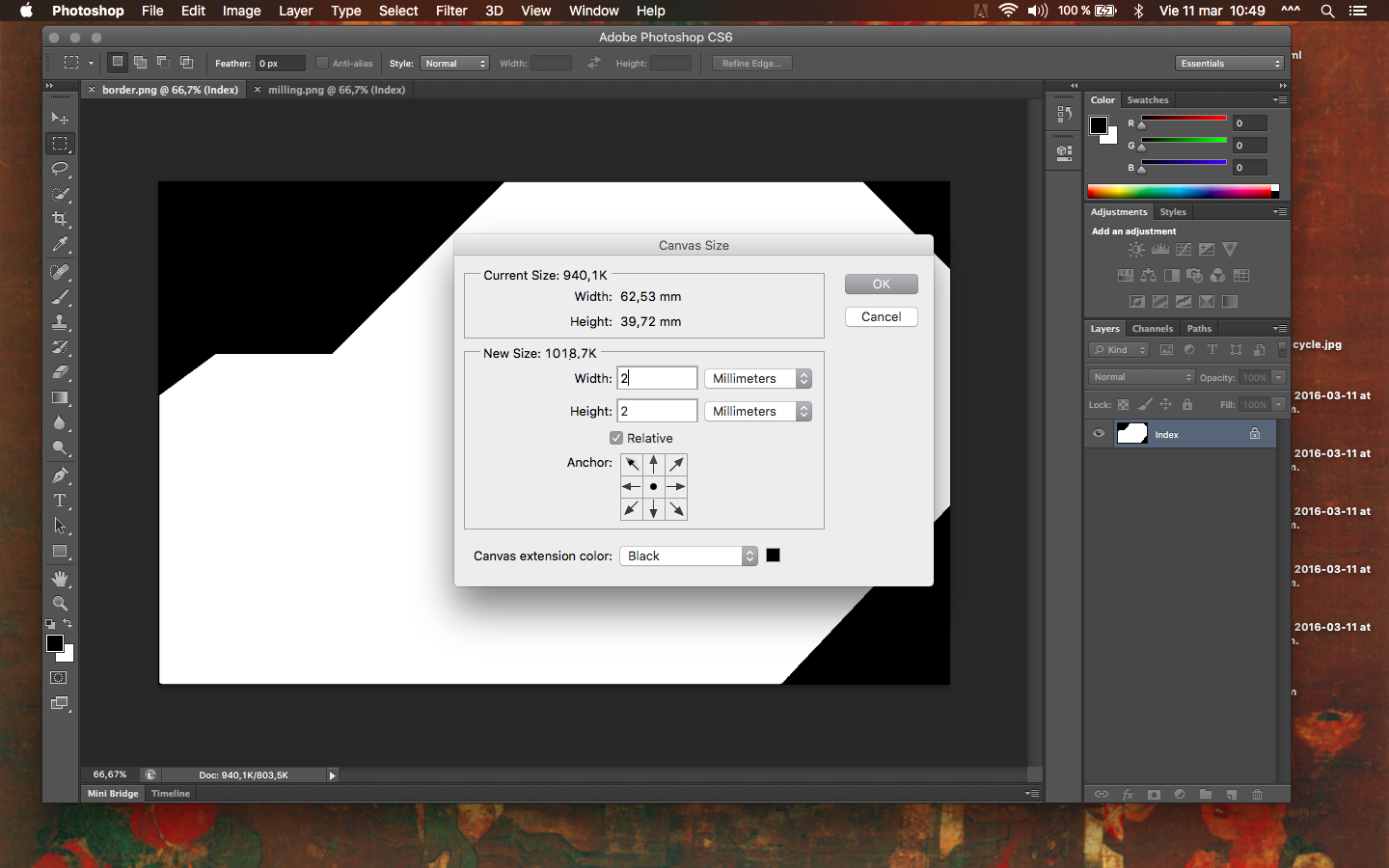Open Width units Millimeters dropdown
1389x868 pixels.
758,379
